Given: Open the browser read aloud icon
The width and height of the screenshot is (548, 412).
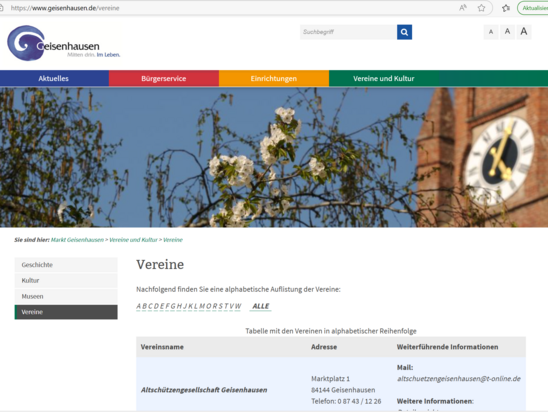Looking at the screenshot, I should click(x=463, y=8).
